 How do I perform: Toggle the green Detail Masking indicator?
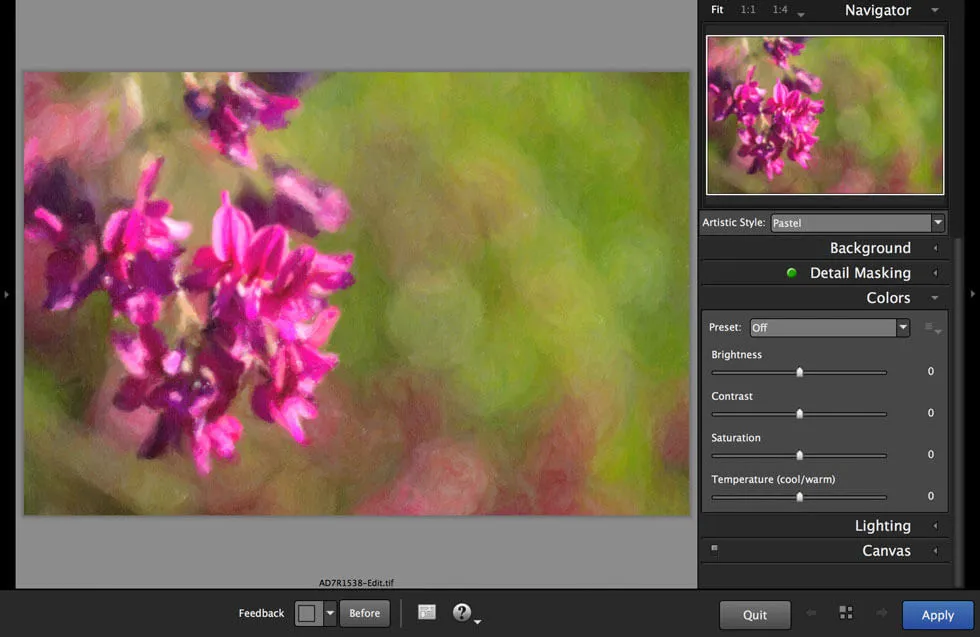click(x=791, y=272)
